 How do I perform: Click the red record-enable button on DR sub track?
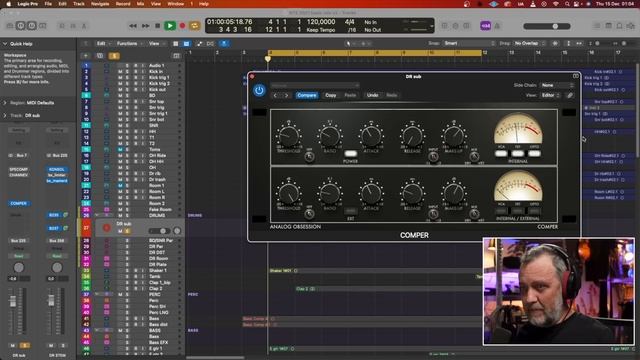coord(106,228)
